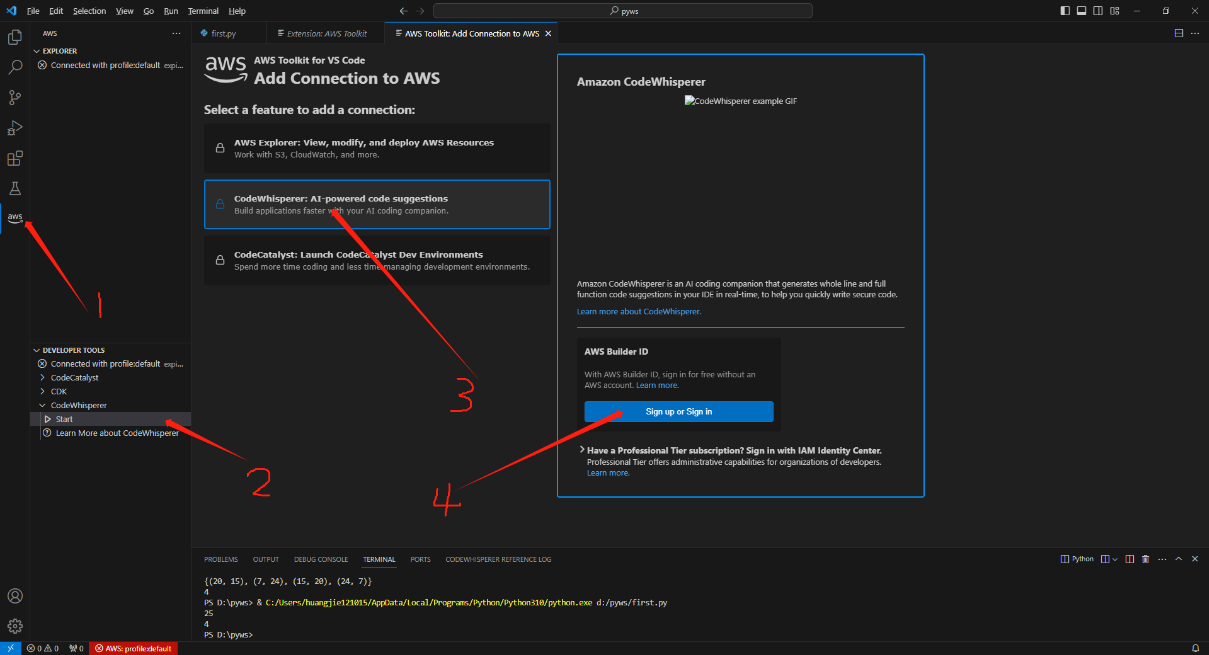Open Learn more about CodeWhisperer link
This screenshot has height=655, width=1209.
click(x=639, y=312)
